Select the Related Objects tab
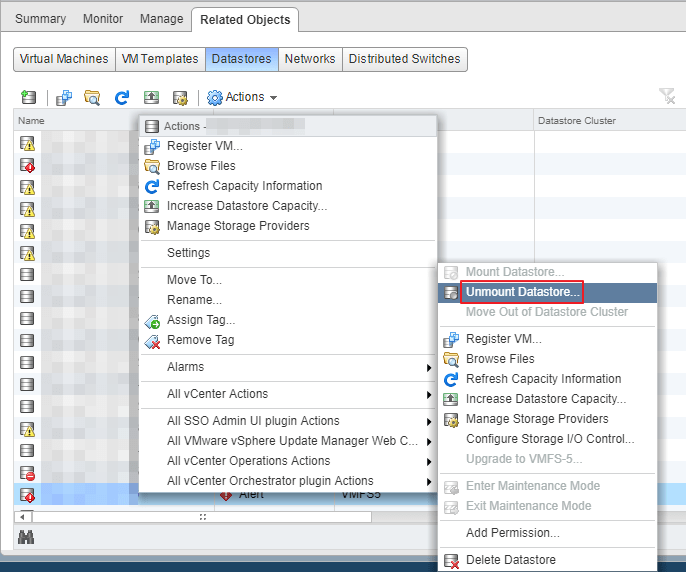This screenshot has width=686, height=572. [x=245, y=20]
